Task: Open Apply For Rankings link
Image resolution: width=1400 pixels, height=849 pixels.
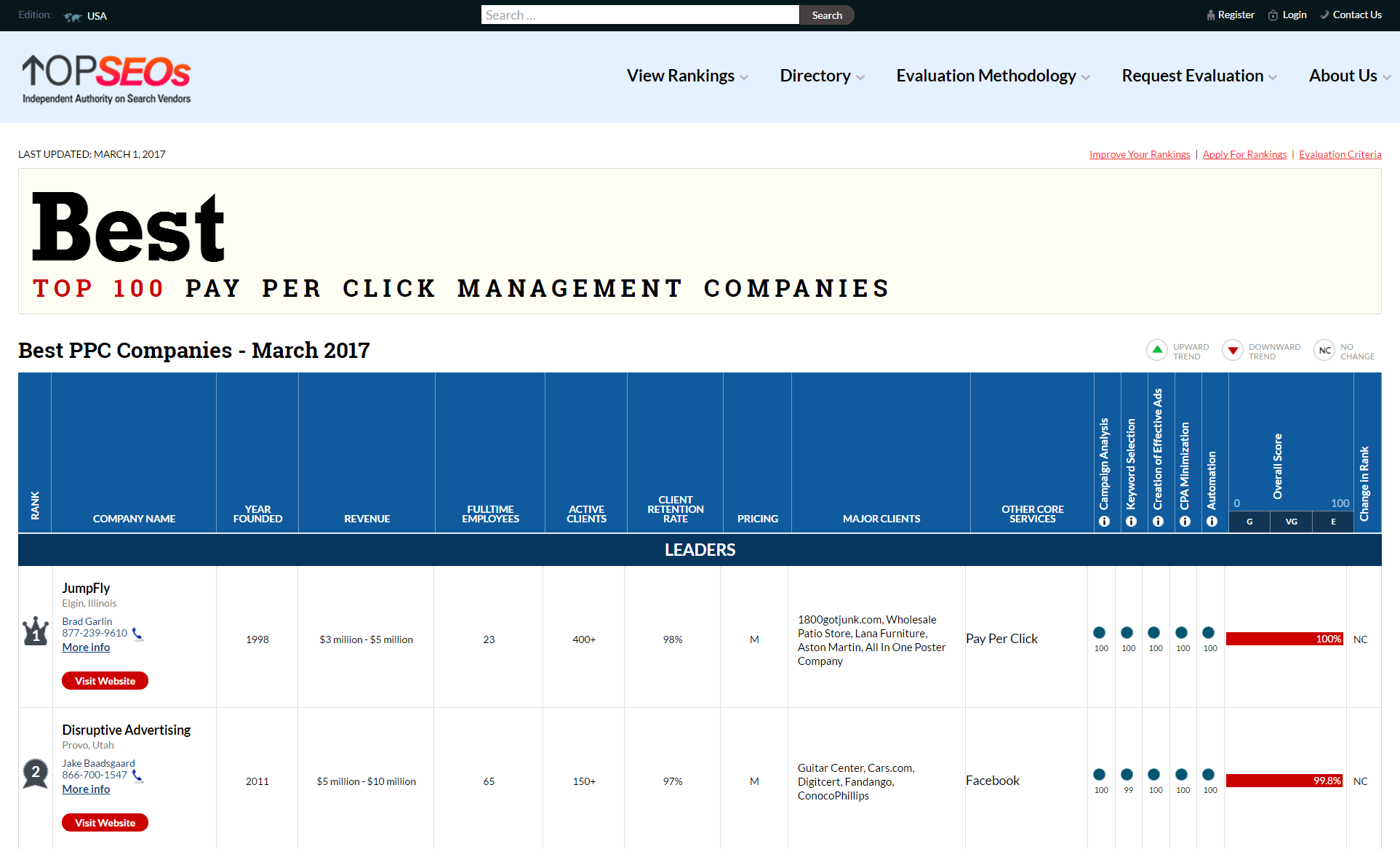Action: pos(1244,154)
